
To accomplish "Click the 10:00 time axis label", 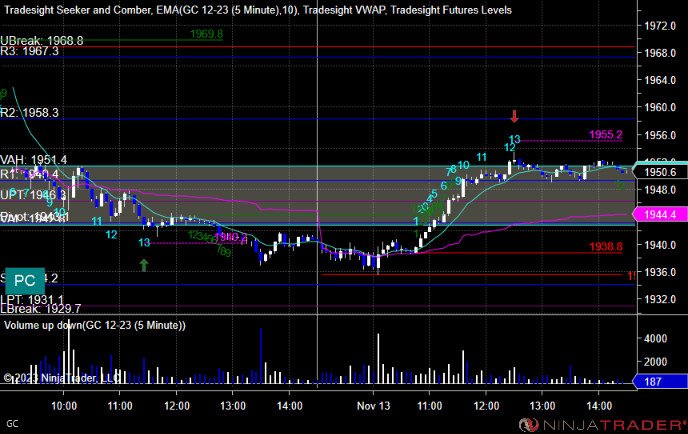I will [64, 405].
